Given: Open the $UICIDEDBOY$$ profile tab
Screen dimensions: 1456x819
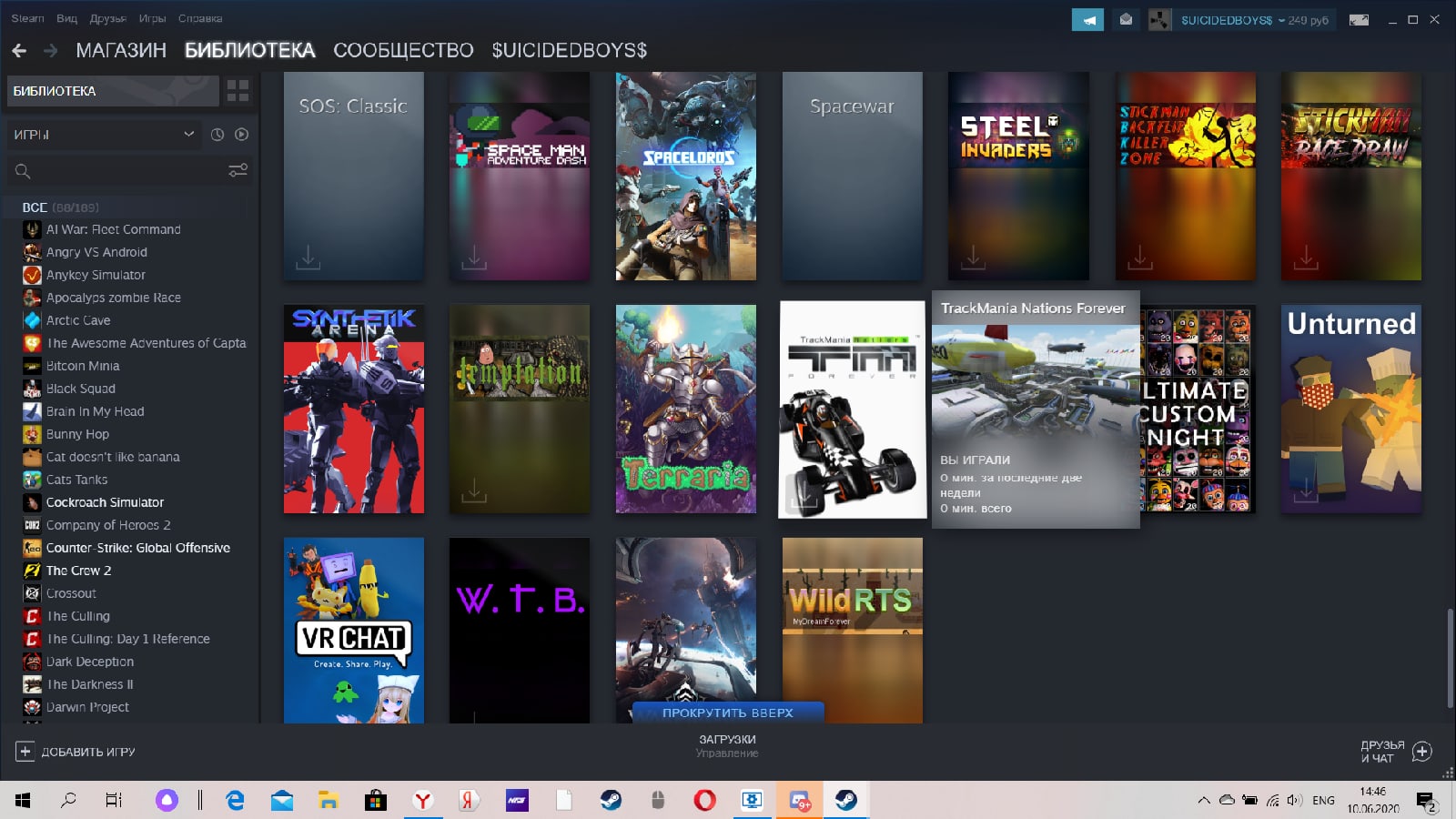Looking at the screenshot, I should point(570,50).
